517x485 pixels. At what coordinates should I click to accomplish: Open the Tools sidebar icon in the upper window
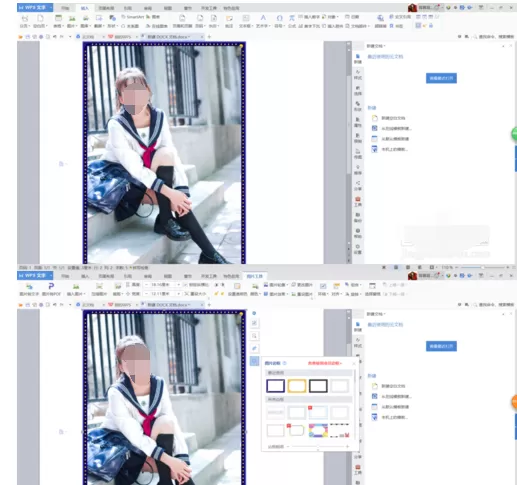[358, 202]
